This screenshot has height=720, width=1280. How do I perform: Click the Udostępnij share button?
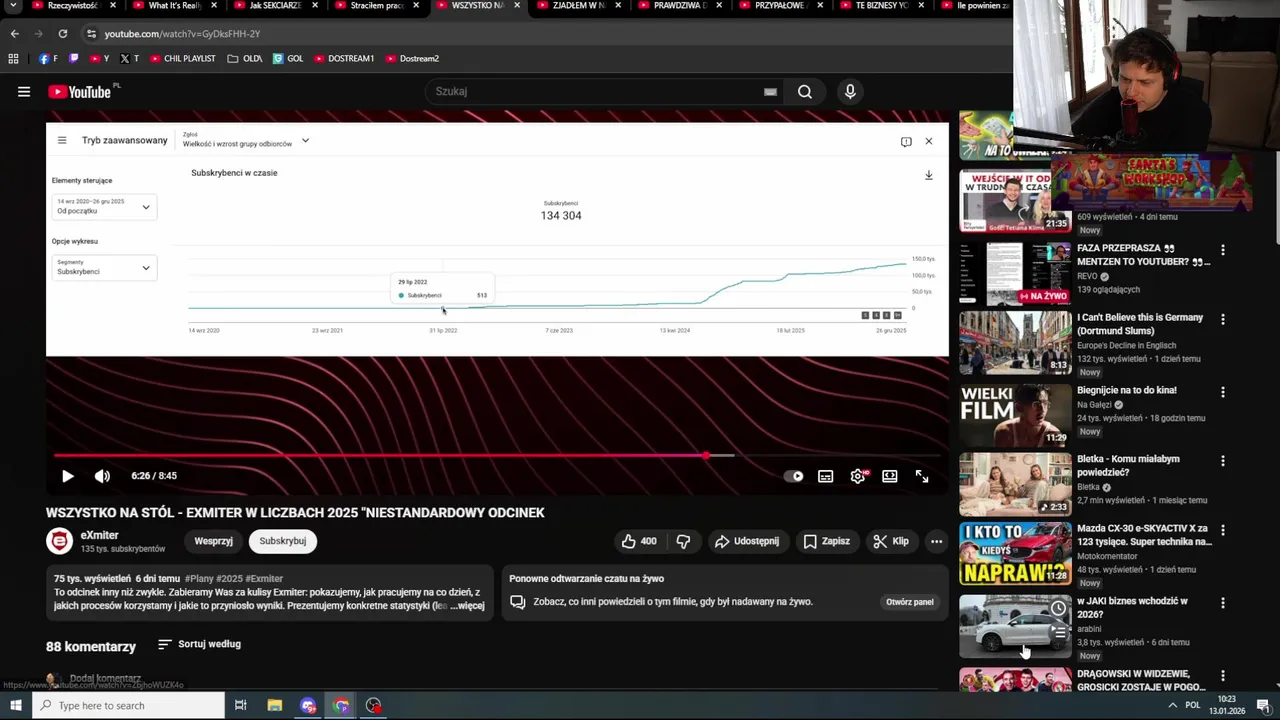click(x=747, y=541)
